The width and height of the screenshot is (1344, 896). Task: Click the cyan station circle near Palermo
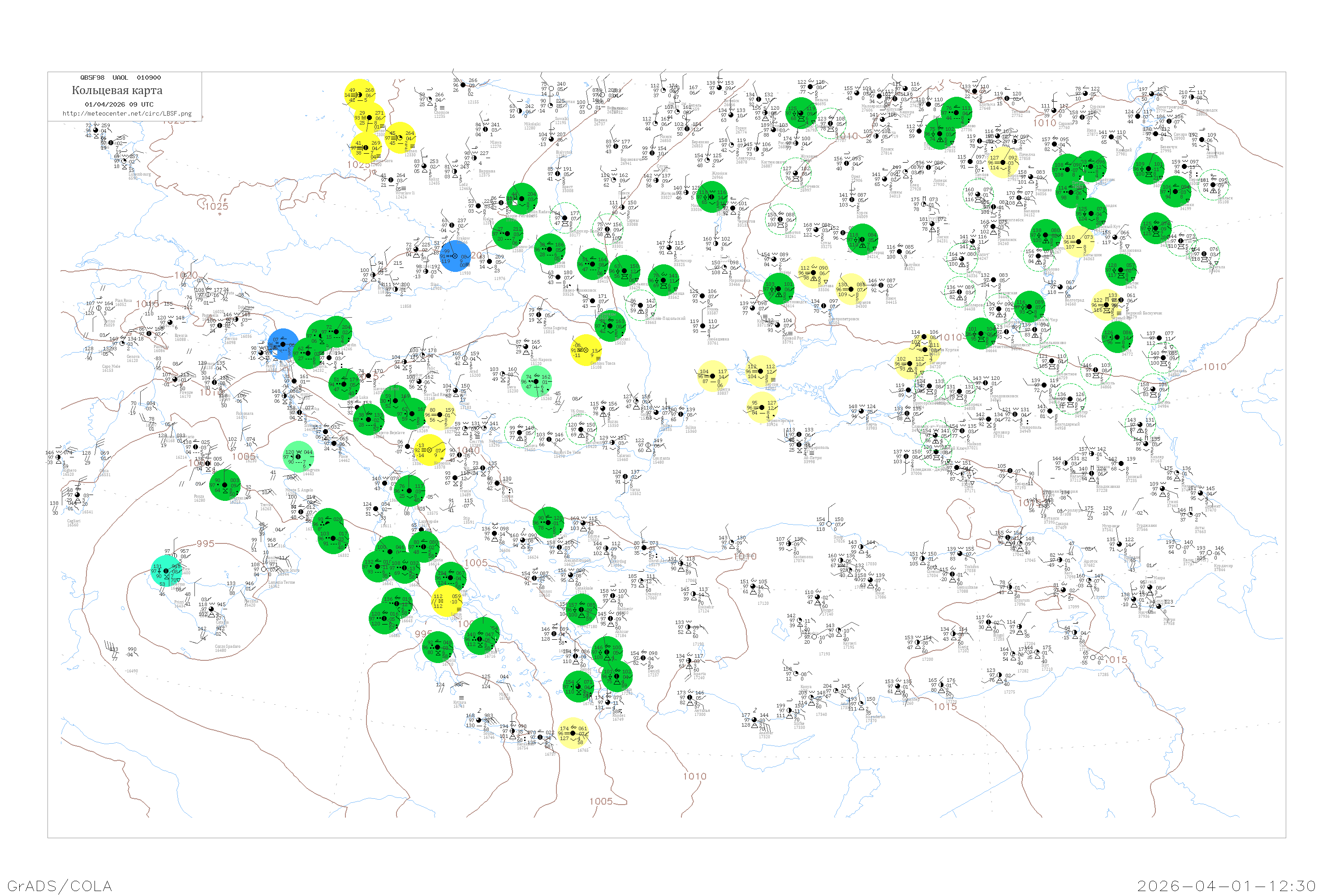tap(166, 571)
